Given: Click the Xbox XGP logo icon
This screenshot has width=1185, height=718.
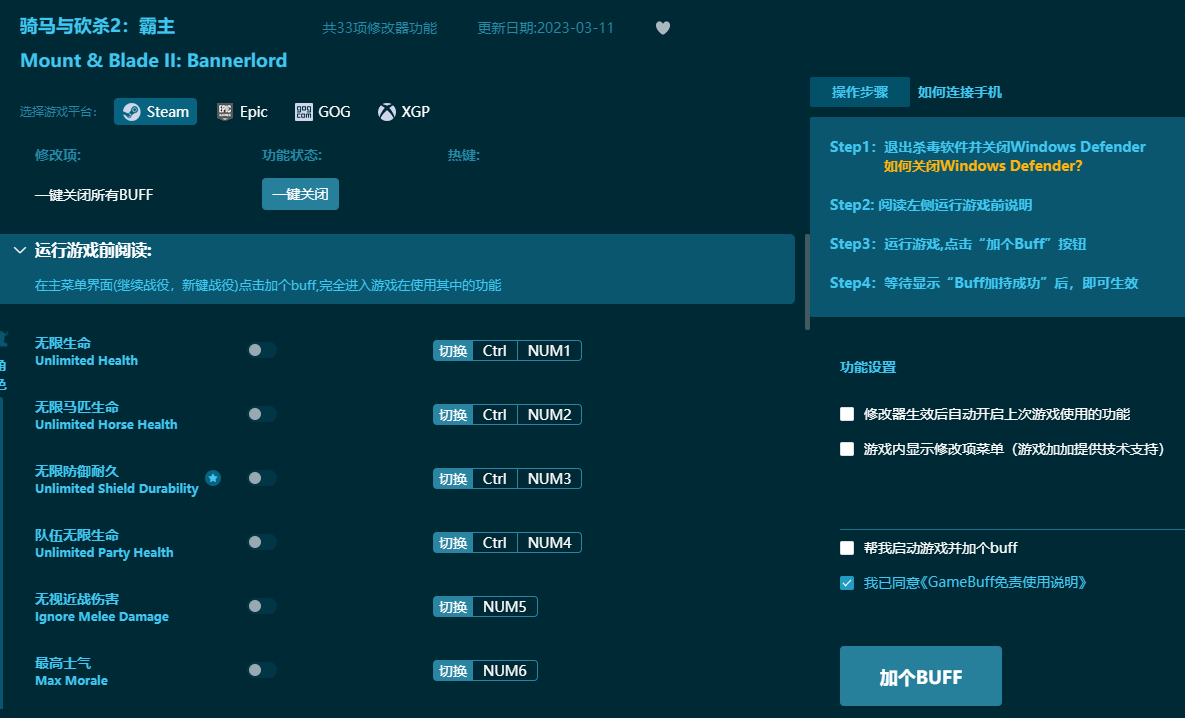Looking at the screenshot, I should 386,112.
